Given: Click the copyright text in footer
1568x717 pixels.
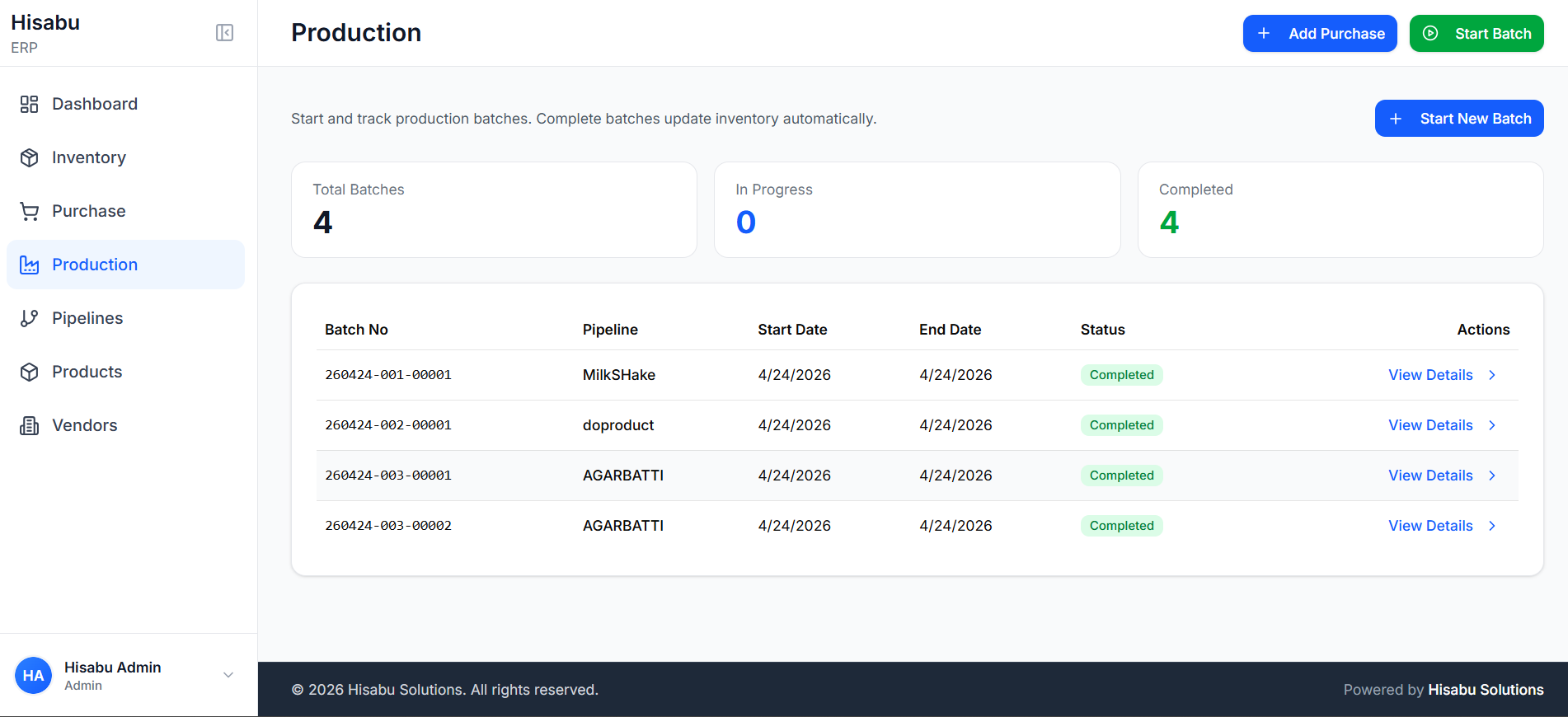Looking at the screenshot, I should pos(445,690).
